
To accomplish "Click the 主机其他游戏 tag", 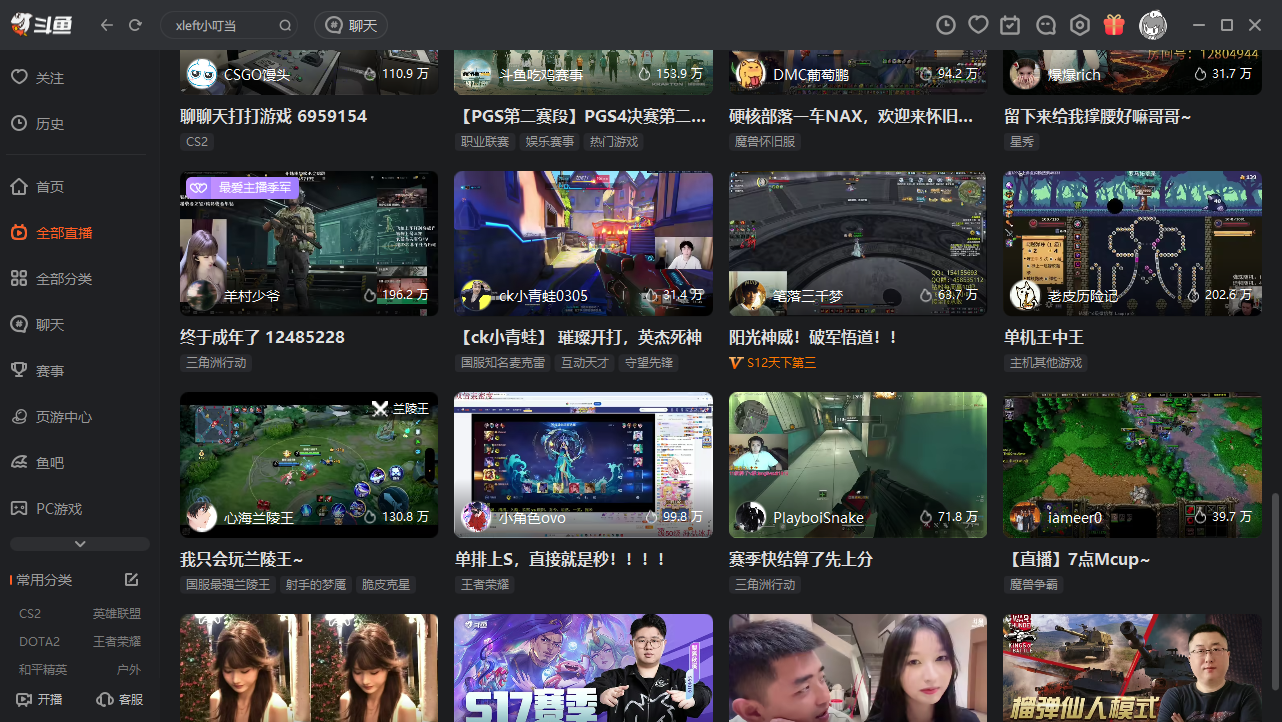I will coord(1046,363).
